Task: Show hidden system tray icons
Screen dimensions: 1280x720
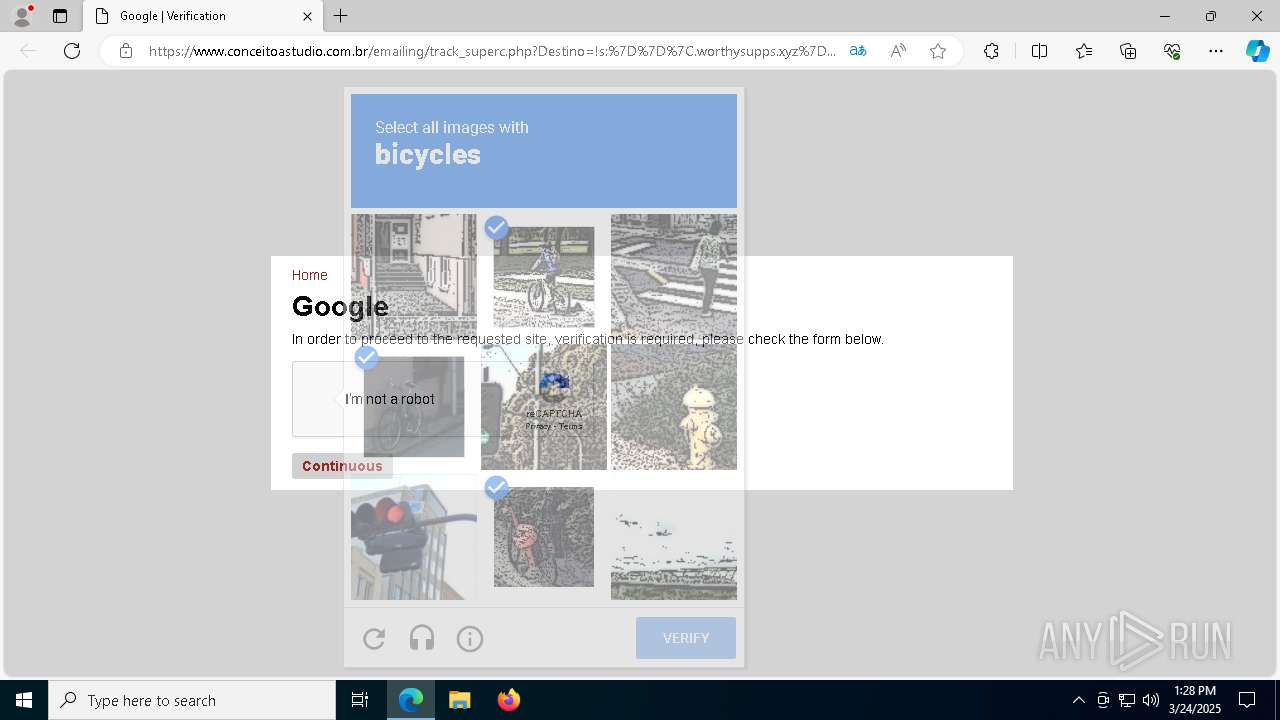Action: tap(1078, 700)
